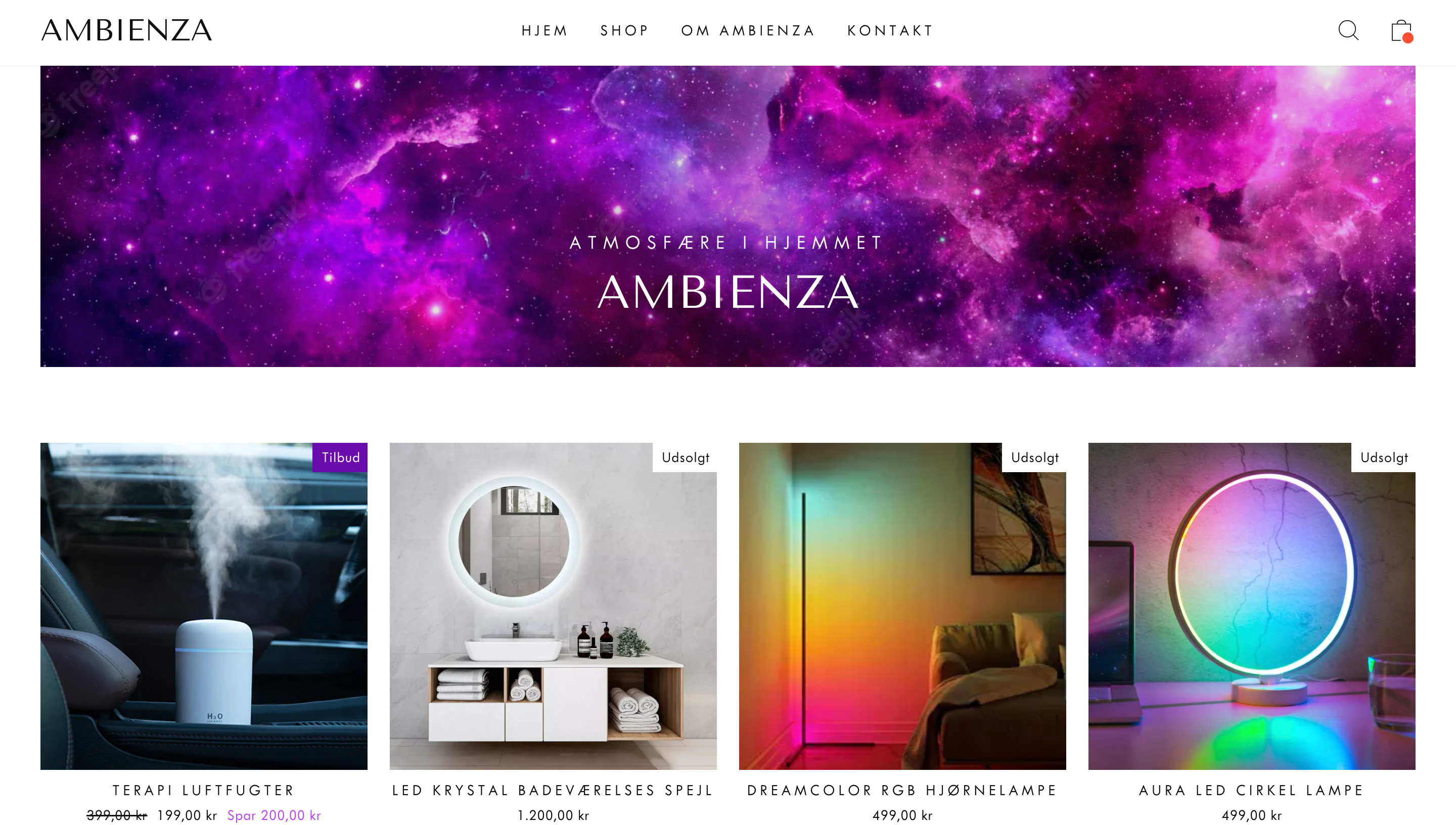Open the KONTAKT page link
The width and height of the screenshot is (1456, 825).
(890, 31)
